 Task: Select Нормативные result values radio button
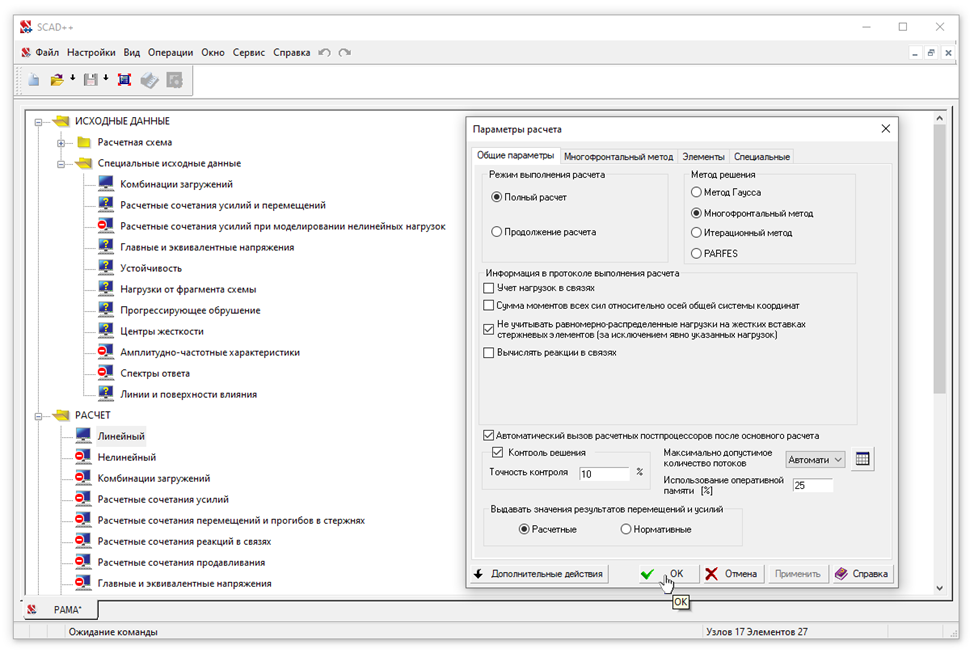pyautogui.click(x=626, y=529)
